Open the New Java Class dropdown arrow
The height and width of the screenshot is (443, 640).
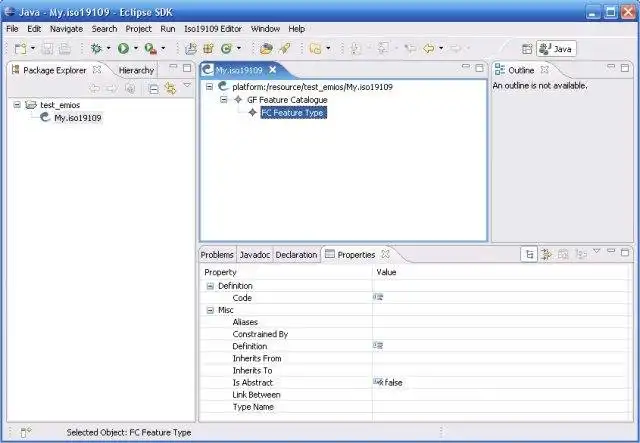coord(239,49)
